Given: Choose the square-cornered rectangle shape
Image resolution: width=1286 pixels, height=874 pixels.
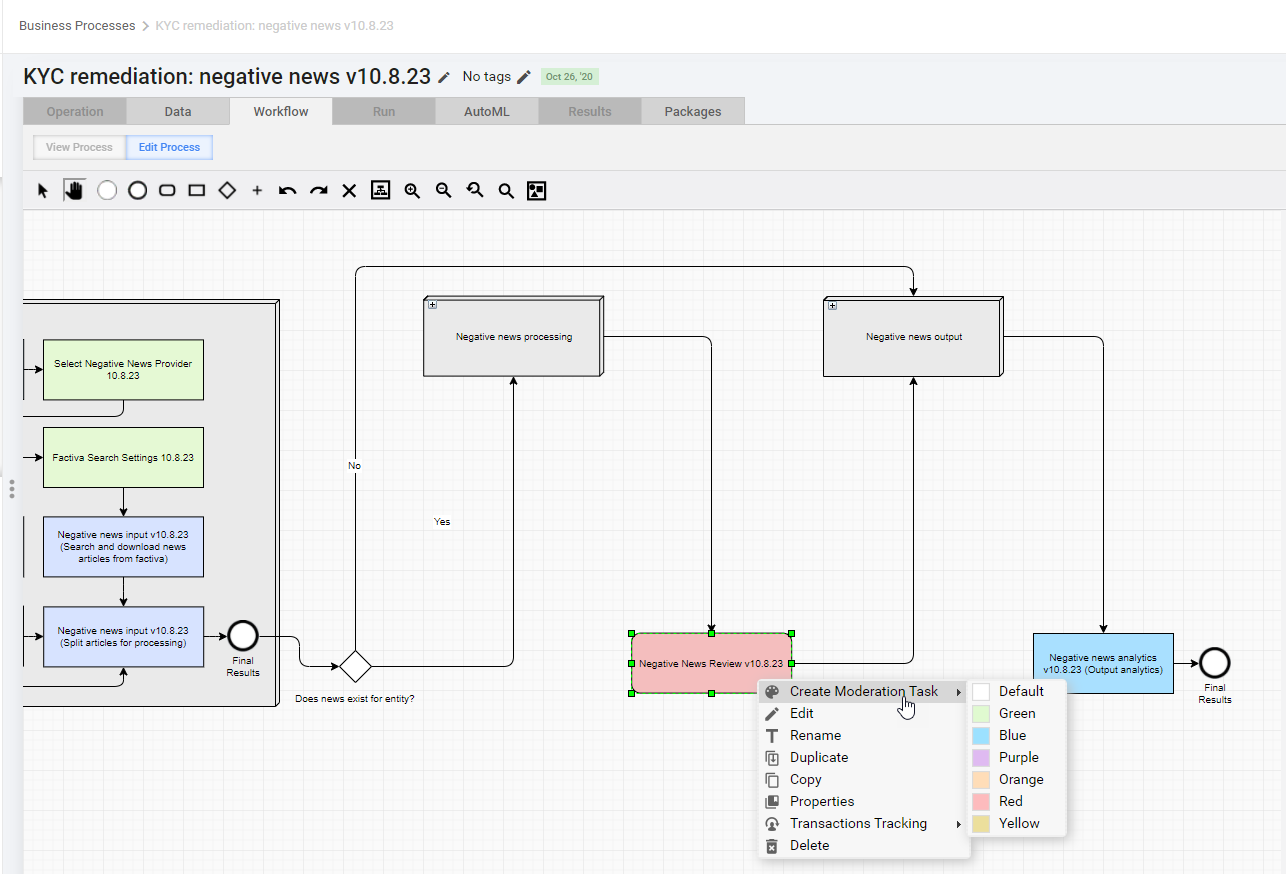Looking at the screenshot, I should pos(197,190).
